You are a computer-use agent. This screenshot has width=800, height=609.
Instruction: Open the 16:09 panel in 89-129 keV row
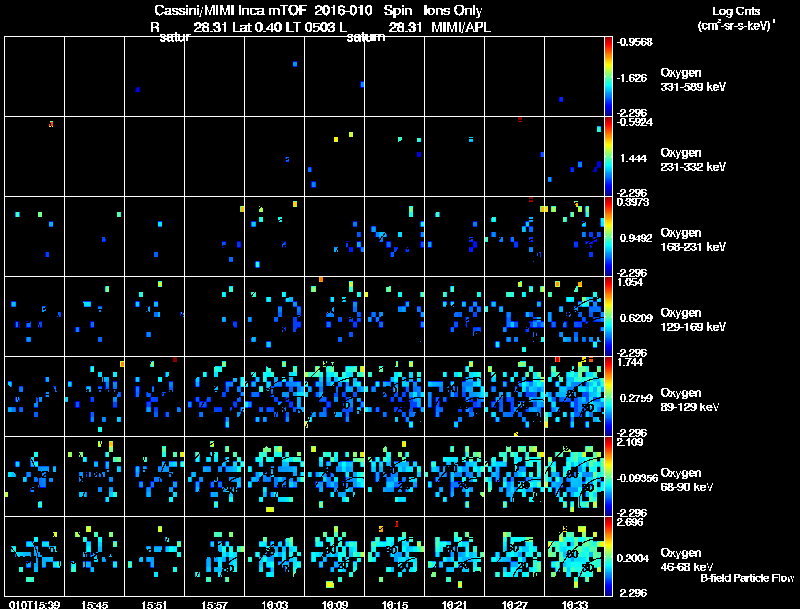click(x=334, y=396)
